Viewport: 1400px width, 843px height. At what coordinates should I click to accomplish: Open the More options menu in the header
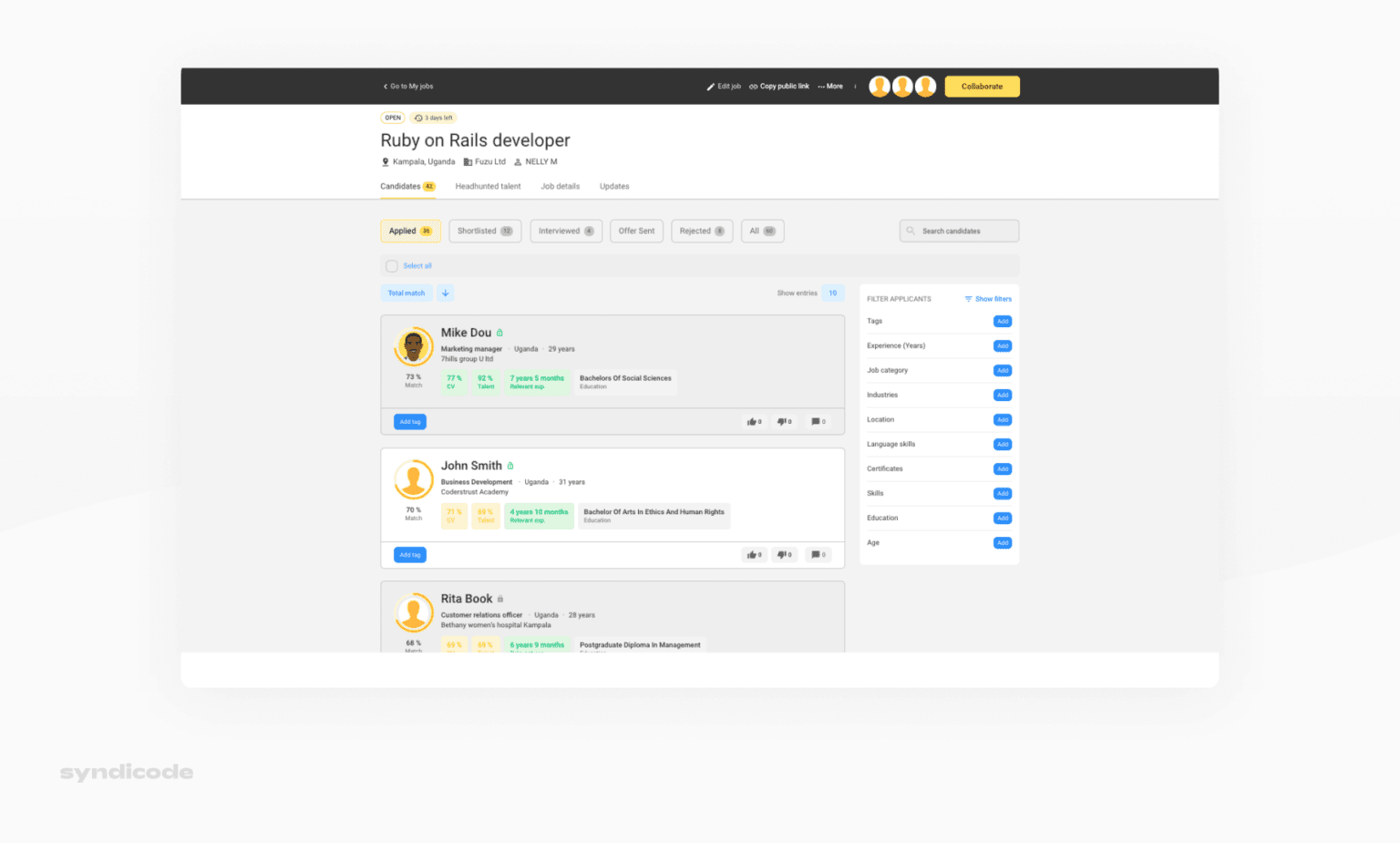pos(829,86)
